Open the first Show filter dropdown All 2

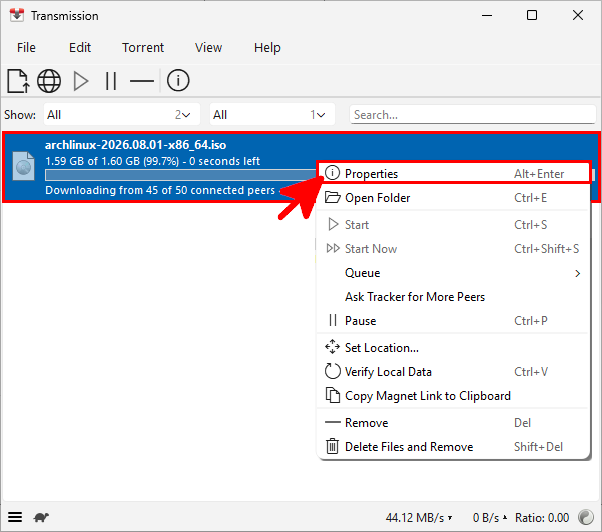122,114
